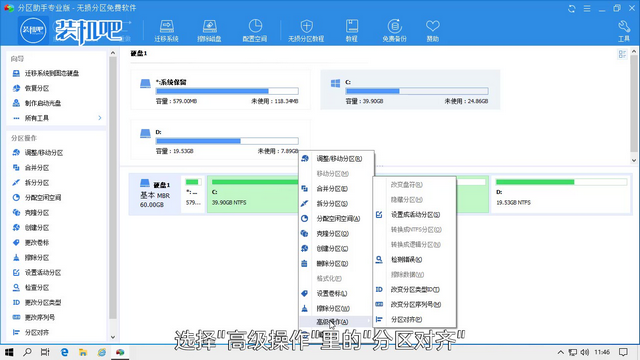Viewport: 640px width, 360px height.
Task: Choose 检测错误 in the submenu
Action: (x=415, y=259)
